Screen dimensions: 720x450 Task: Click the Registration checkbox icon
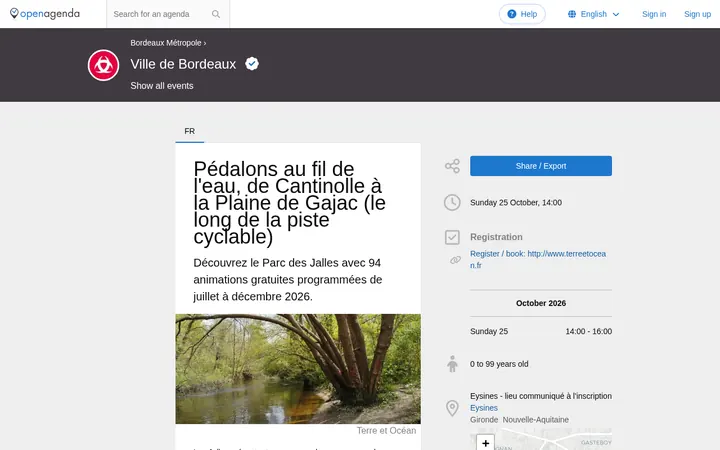pos(452,237)
